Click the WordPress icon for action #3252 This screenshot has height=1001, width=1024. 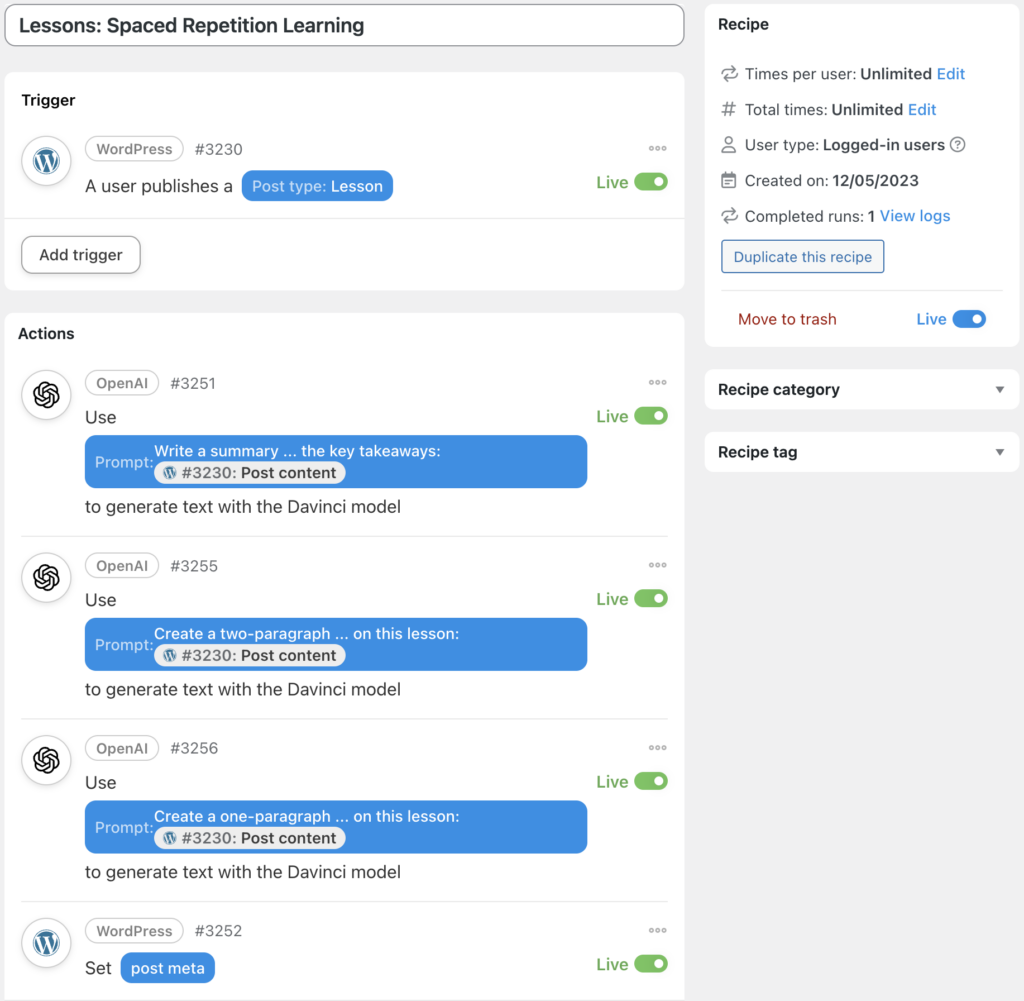(46, 943)
